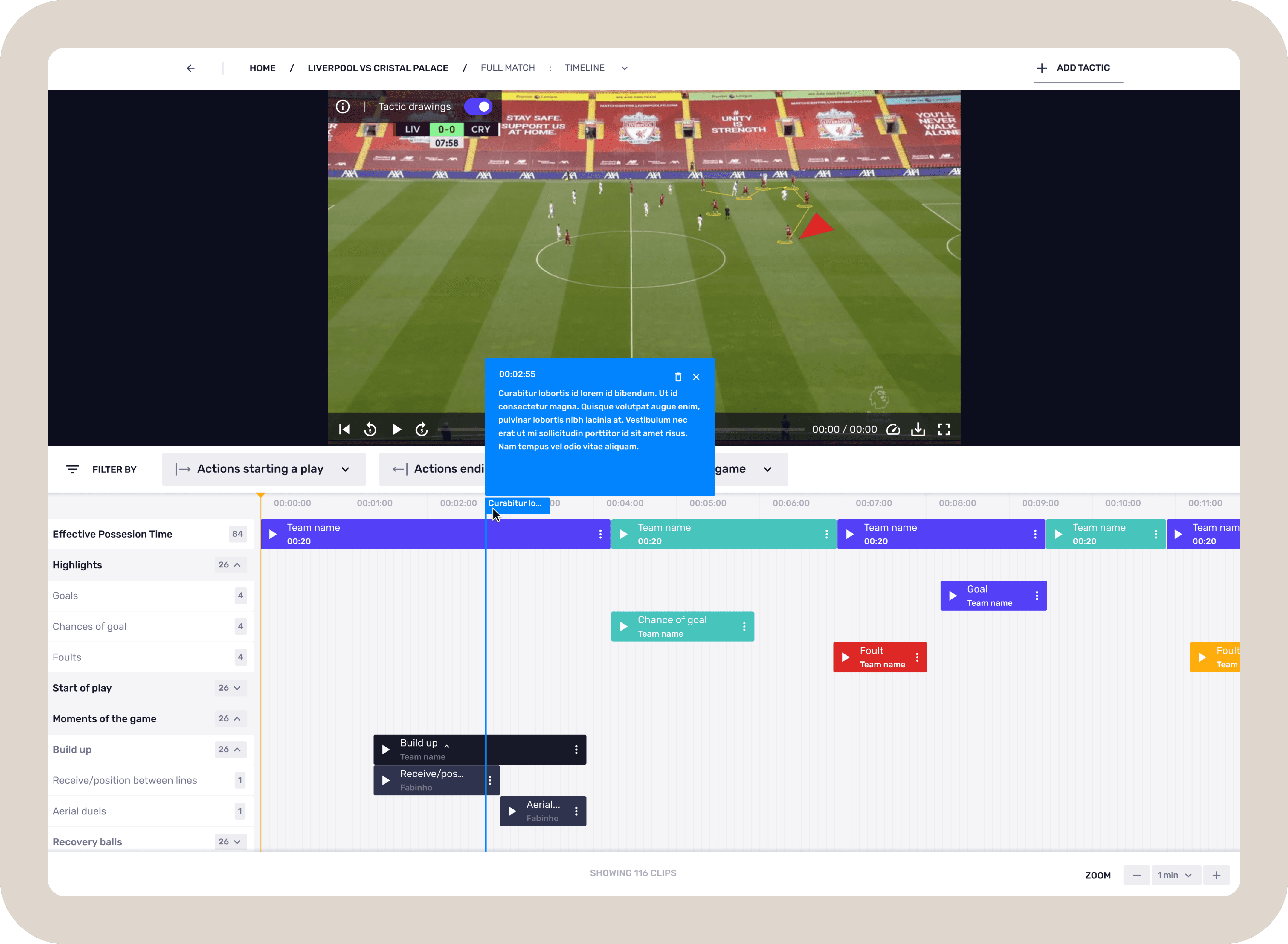Go back using the left arrow icon
The image size is (1288, 944).
click(191, 68)
